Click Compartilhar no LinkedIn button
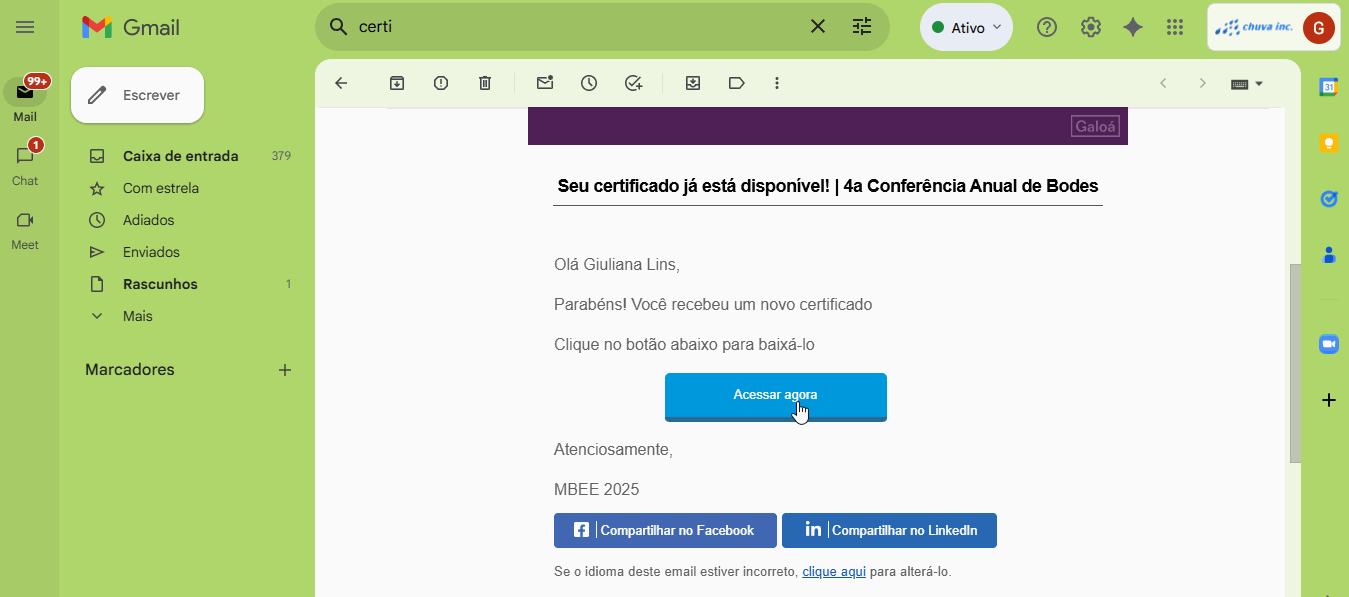This screenshot has height=597, width=1349. click(x=889, y=531)
